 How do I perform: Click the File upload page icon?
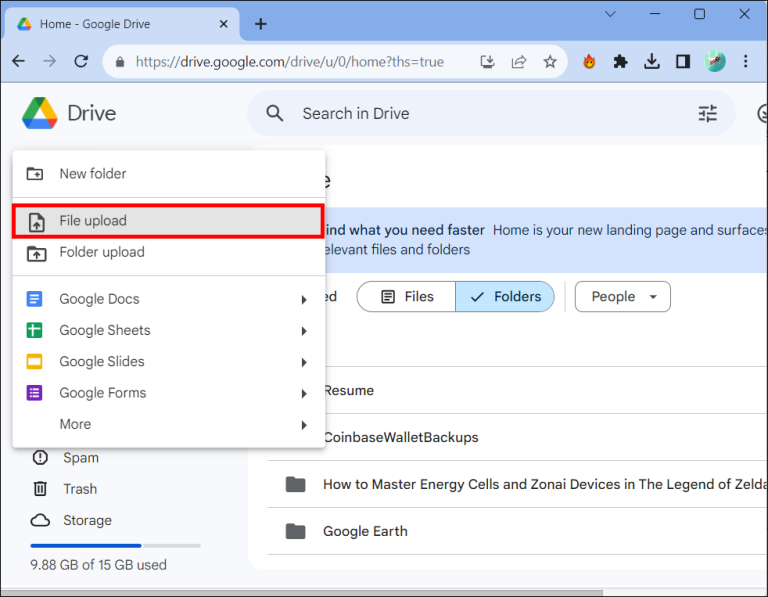(36, 222)
